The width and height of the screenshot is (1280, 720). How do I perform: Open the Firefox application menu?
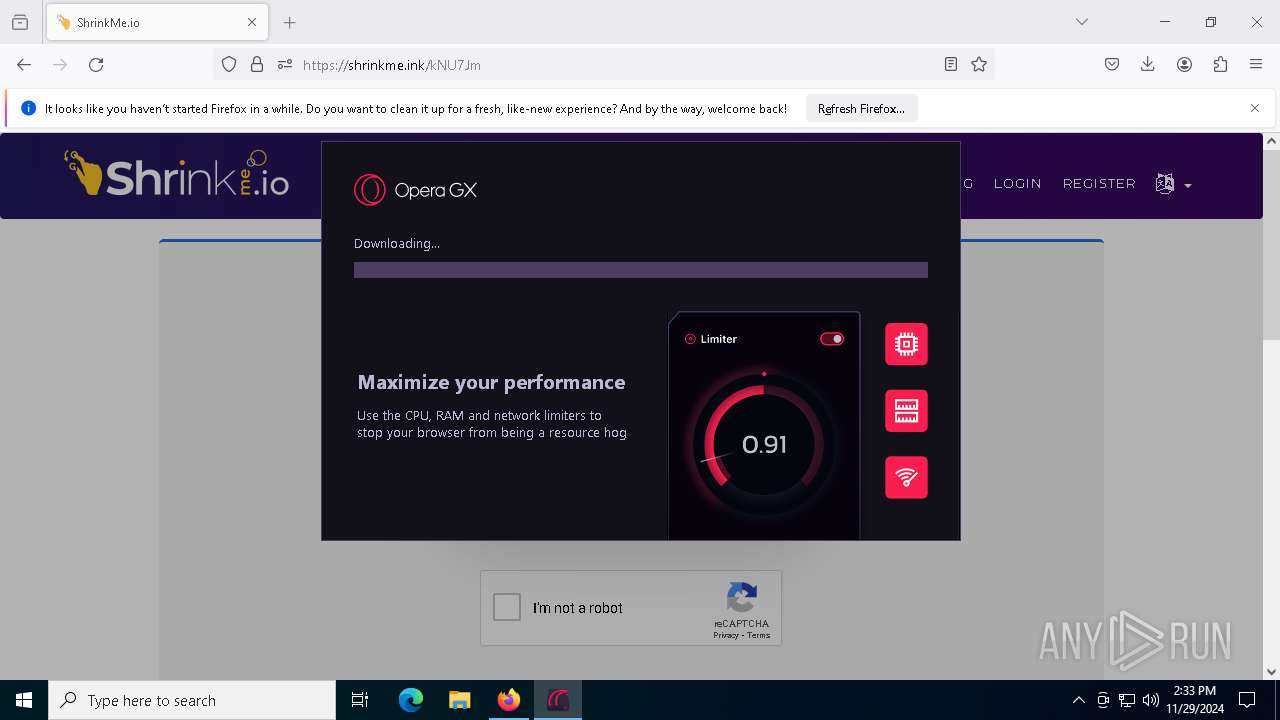click(x=1256, y=64)
